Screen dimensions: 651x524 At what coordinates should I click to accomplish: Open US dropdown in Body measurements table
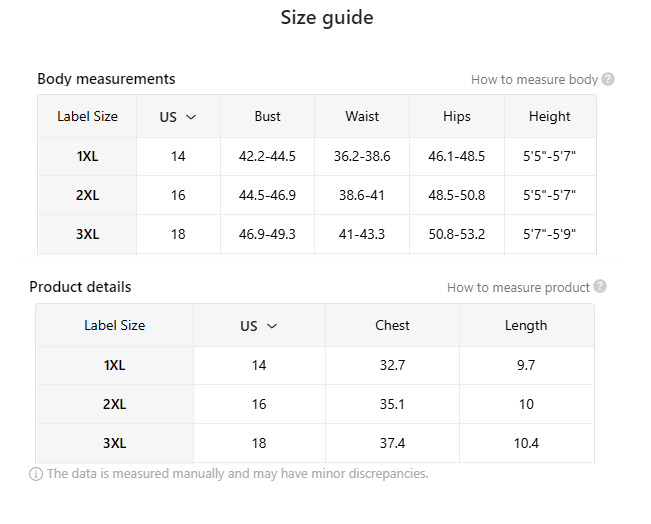[178, 117]
